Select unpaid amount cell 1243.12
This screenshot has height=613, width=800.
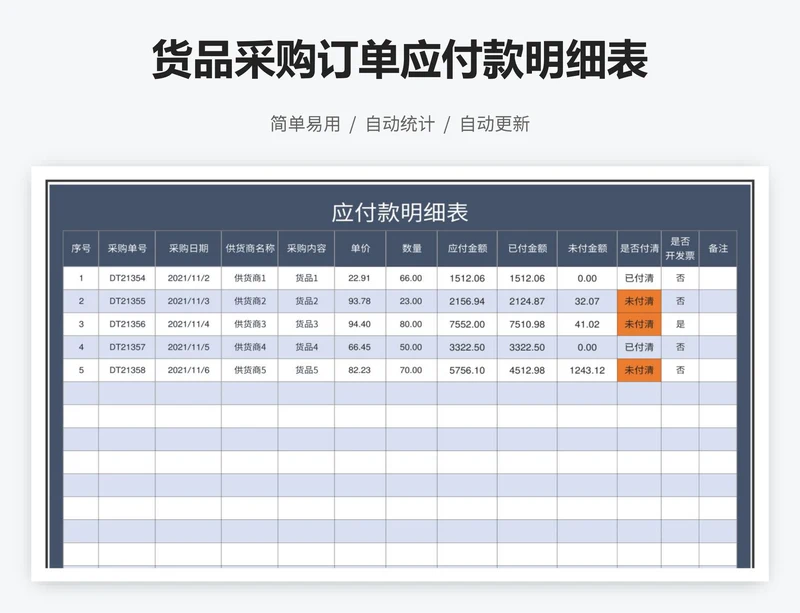click(587, 370)
